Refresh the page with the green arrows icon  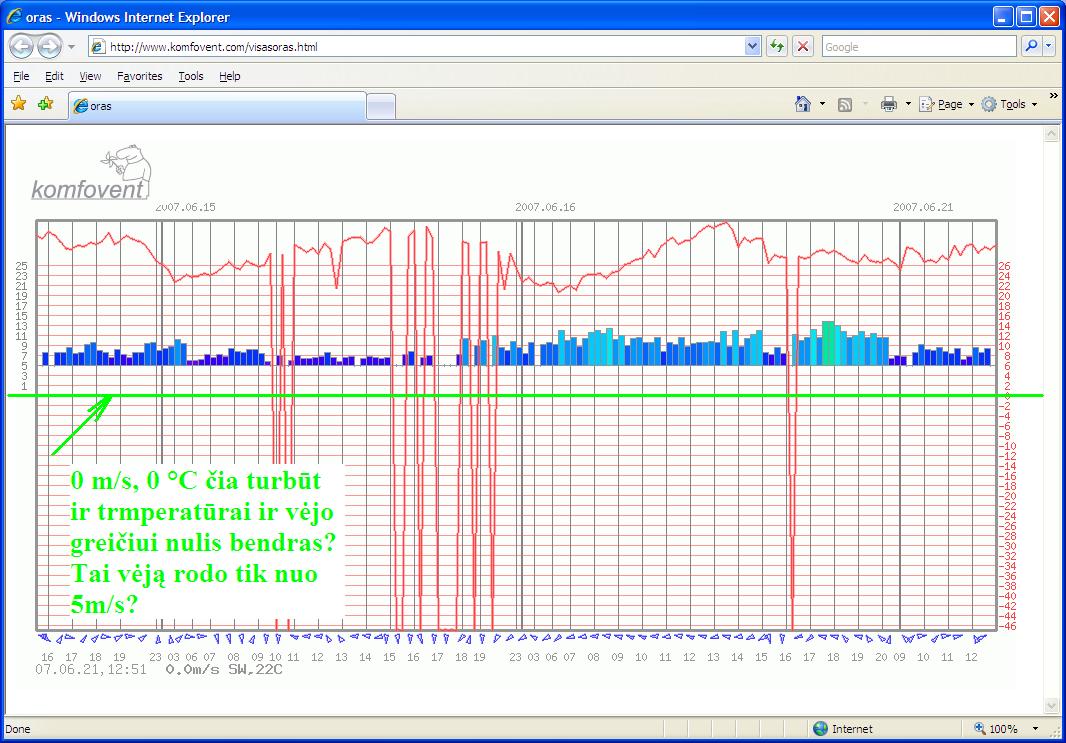point(776,46)
